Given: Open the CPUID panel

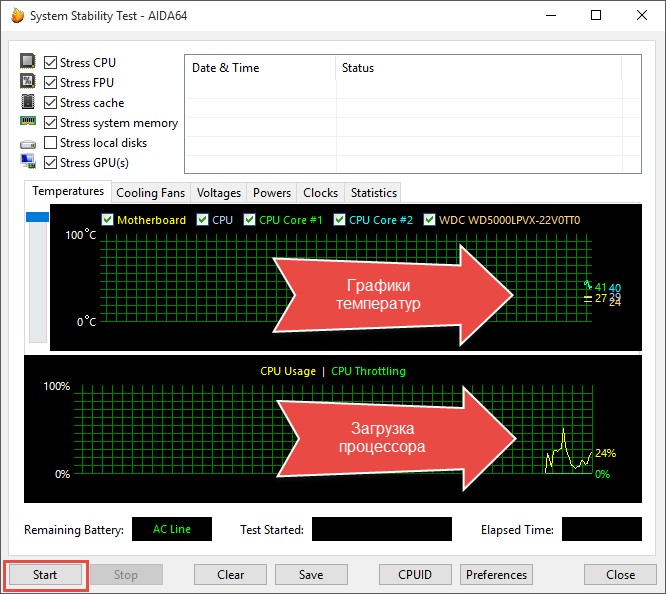Looking at the screenshot, I should coord(415,575).
